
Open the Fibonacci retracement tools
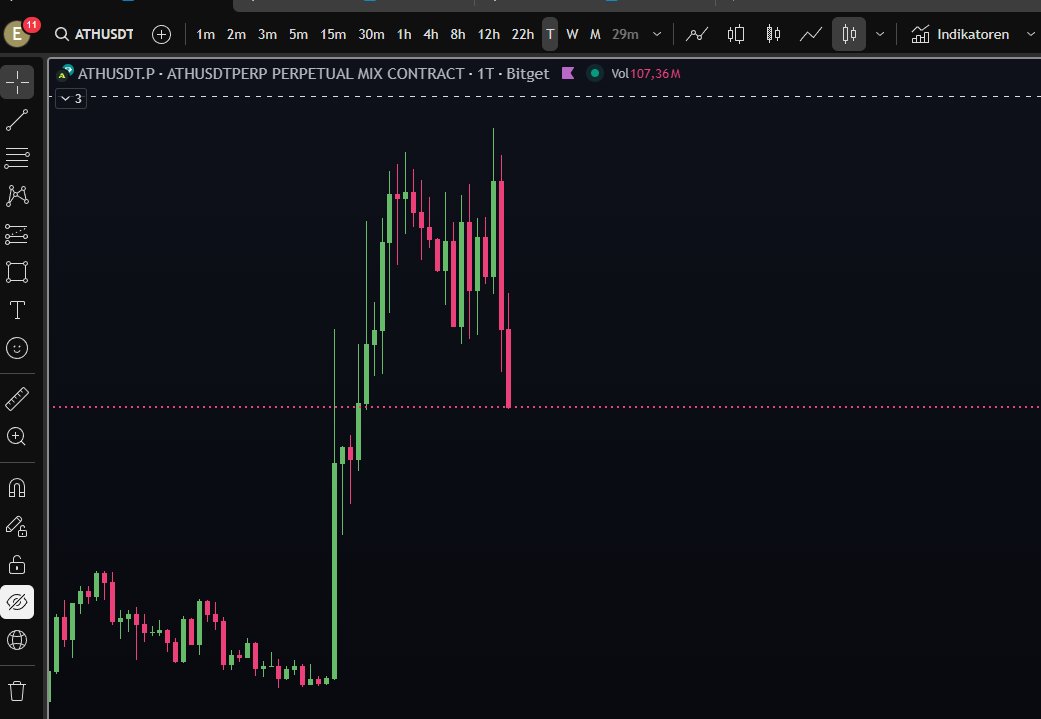(17, 158)
